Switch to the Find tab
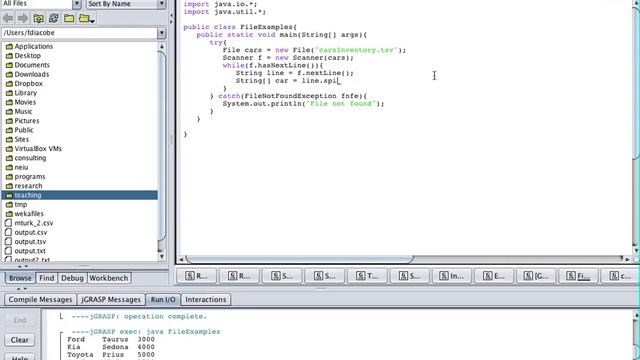This screenshot has height=360, width=640. [x=47, y=278]
